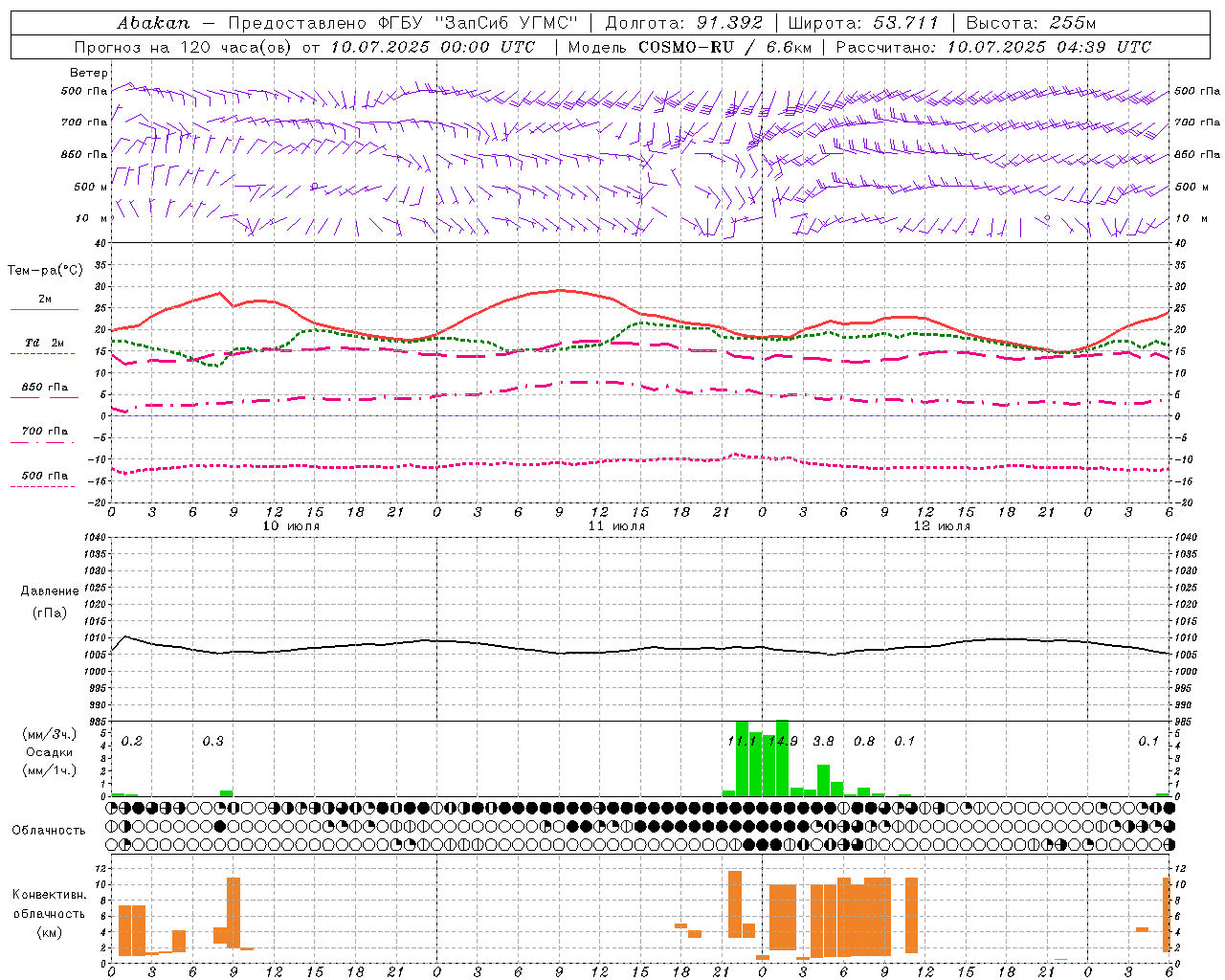1225x980 pixels.
Task: Click "Прогноз на 120 часа(ов)" text
Action: click(184, 47)
